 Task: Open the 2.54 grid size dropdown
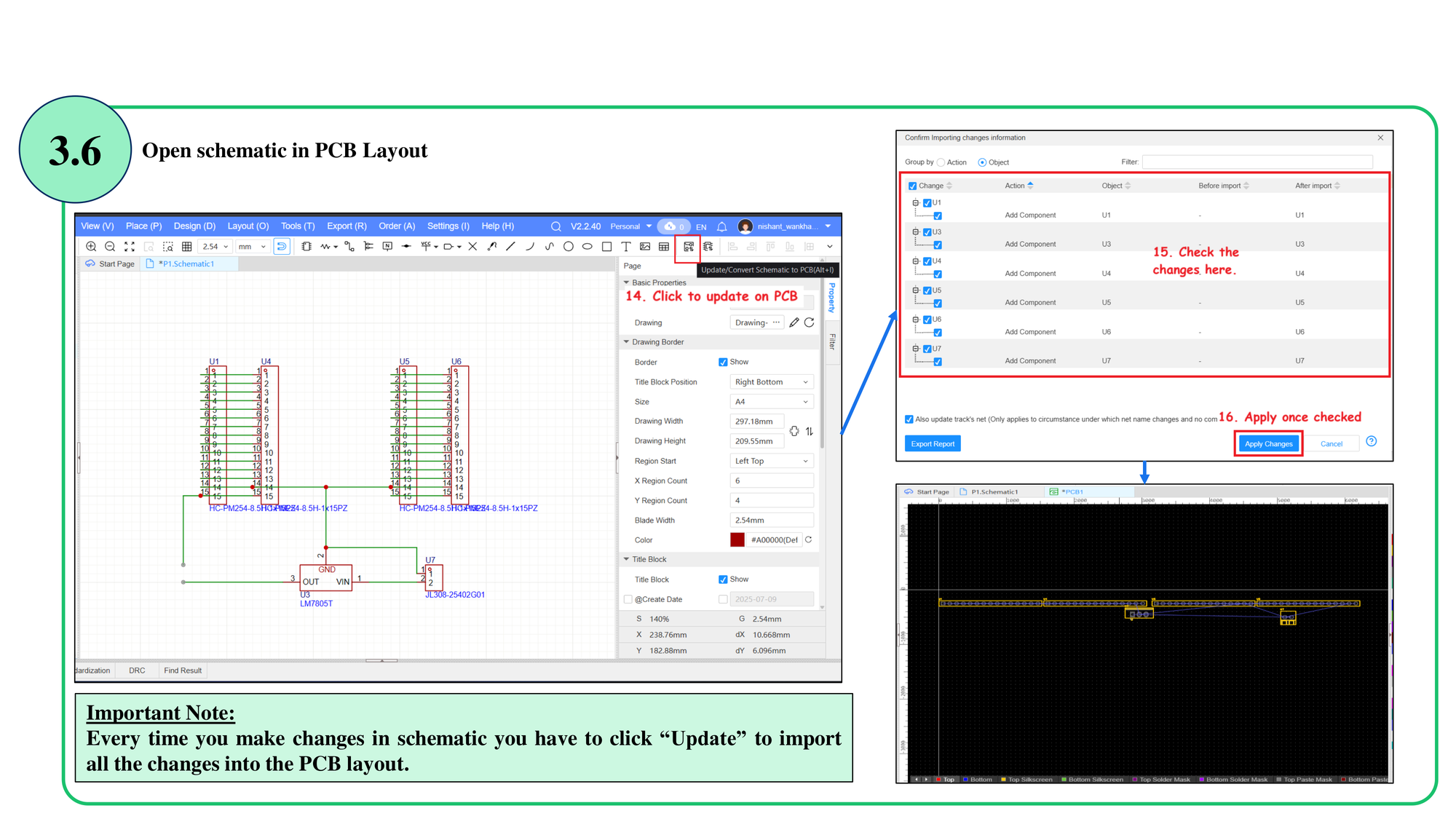coord(215,247)
